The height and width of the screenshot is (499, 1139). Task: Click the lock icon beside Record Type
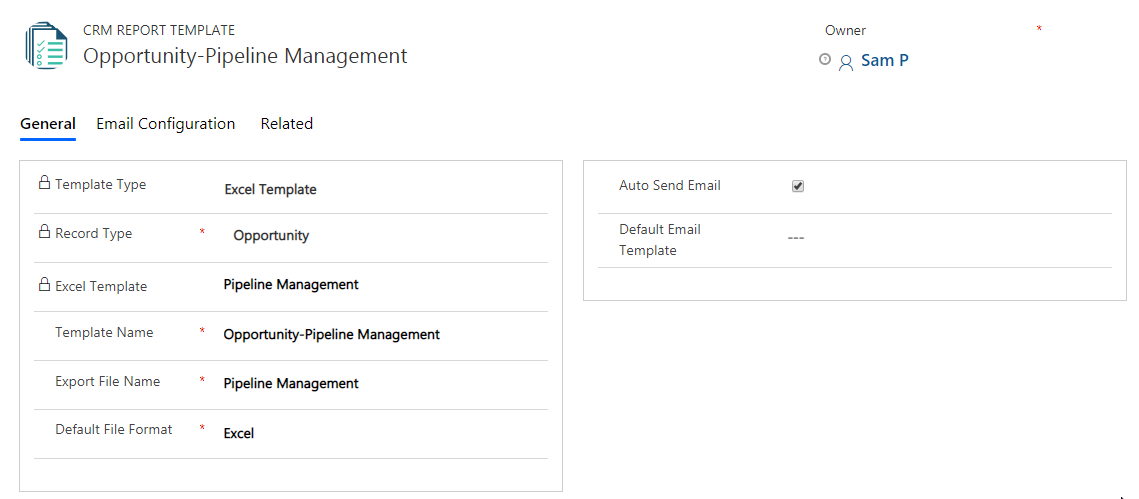pyautogui.click(x=44, y=232)
